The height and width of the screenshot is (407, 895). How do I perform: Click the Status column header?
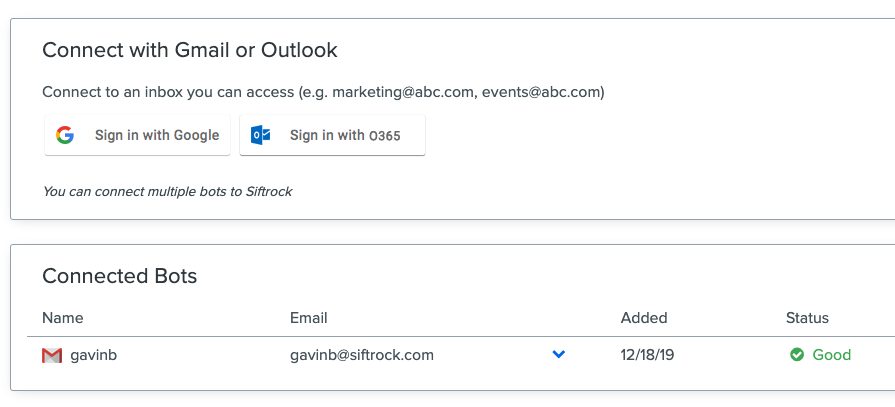pos(807,318)
